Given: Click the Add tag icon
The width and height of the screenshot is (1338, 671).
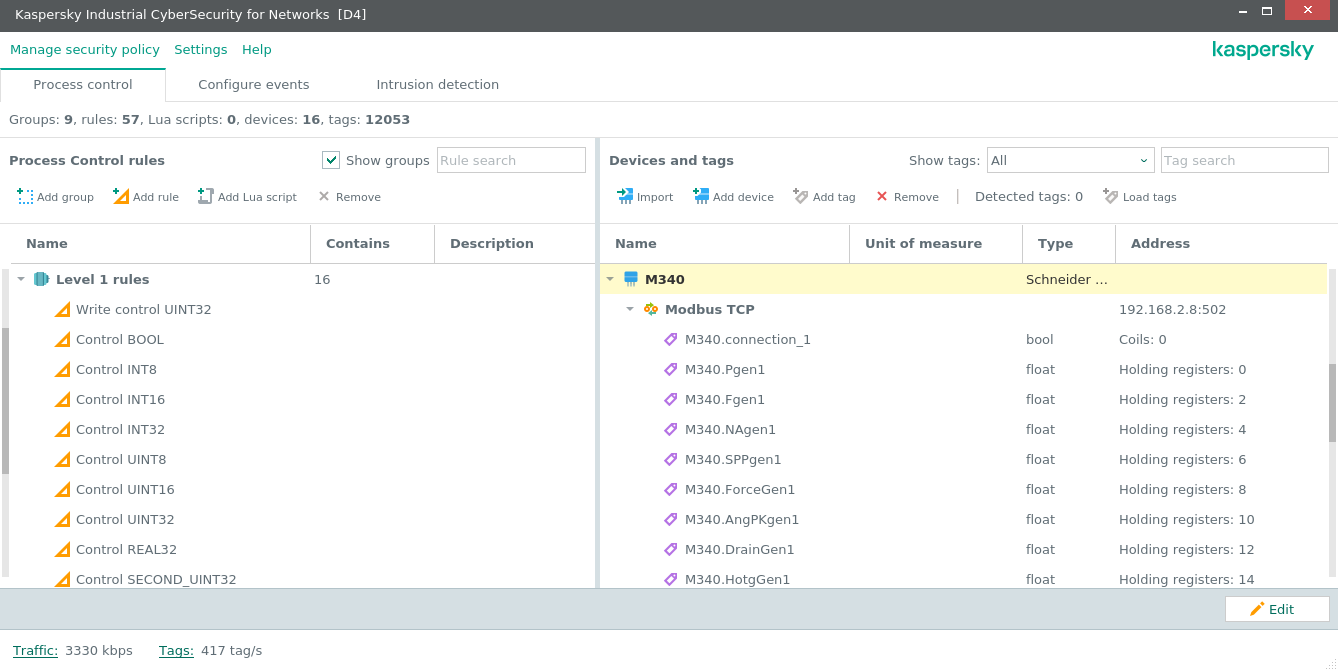Looking at the screenshot, I should [801, 196].
